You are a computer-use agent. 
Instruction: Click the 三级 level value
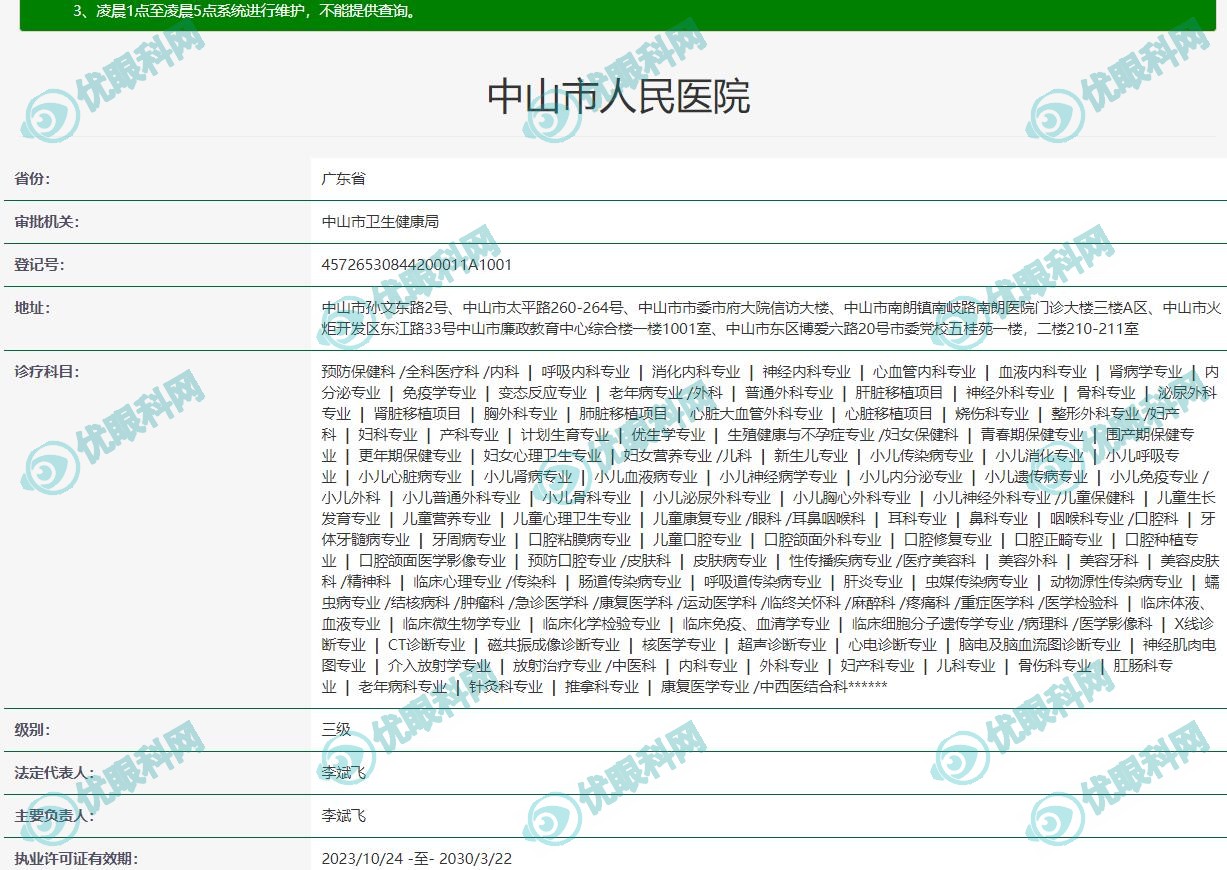pyautogui.click(x=336, y=730)
